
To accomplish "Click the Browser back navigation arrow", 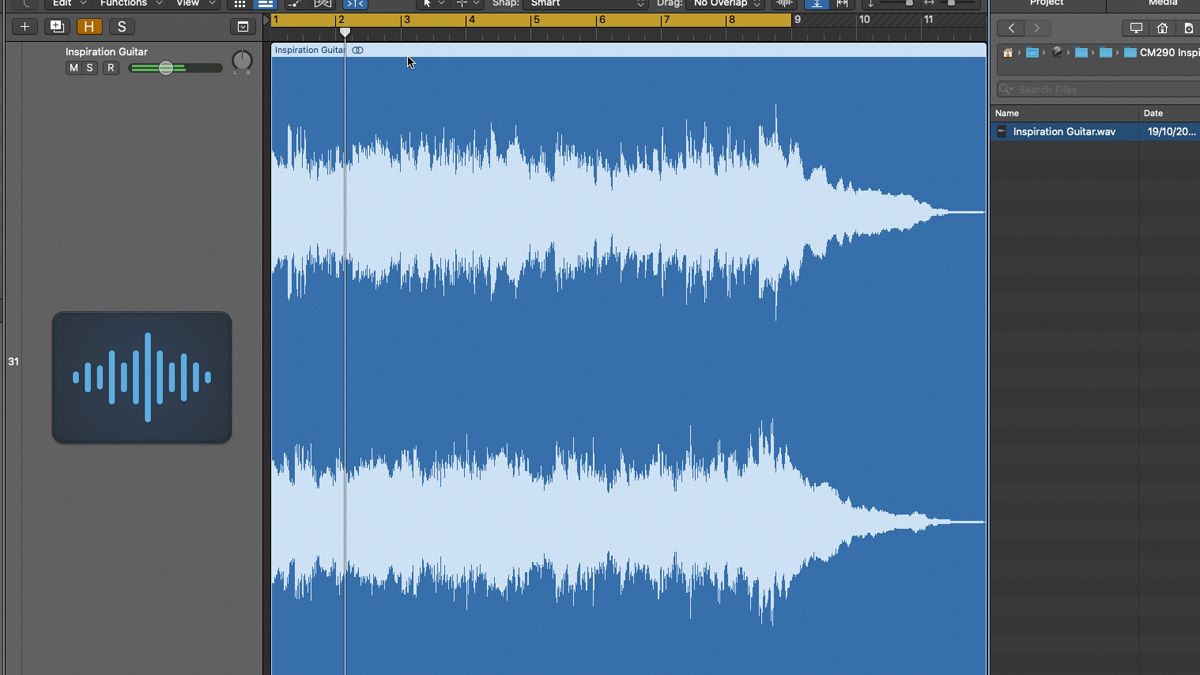I will tap(1011, 28).
